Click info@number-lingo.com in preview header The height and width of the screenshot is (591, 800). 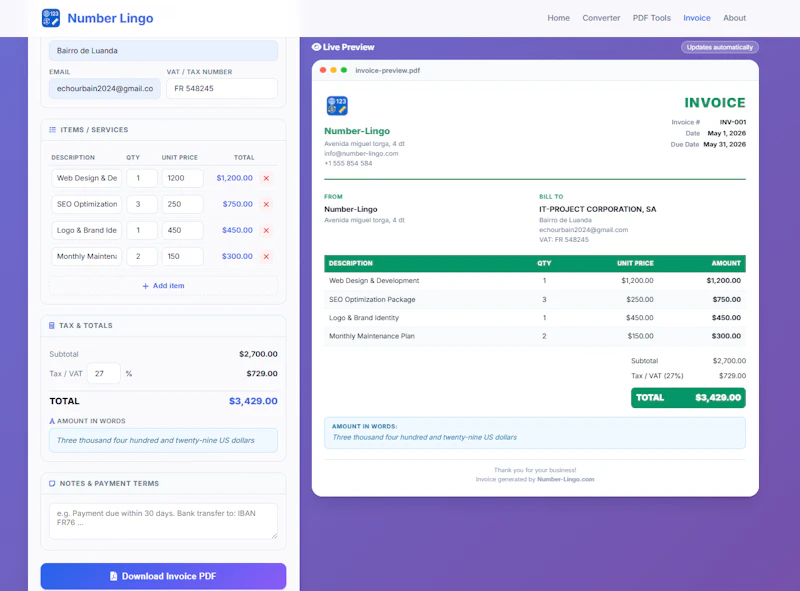pos(361,154)
